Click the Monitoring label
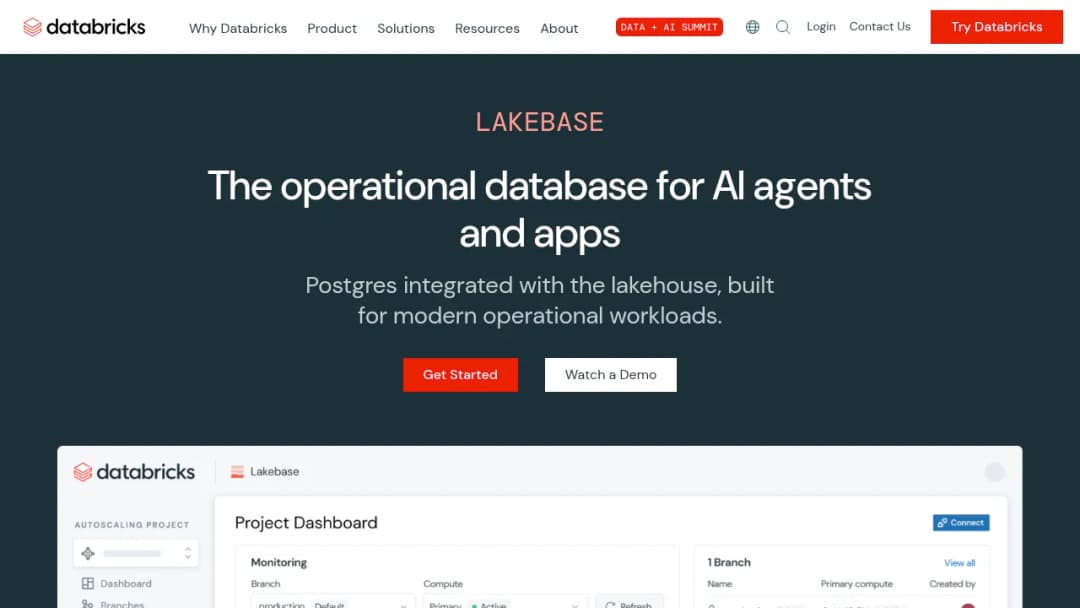 pyautogui.click(x=279, y=563)
